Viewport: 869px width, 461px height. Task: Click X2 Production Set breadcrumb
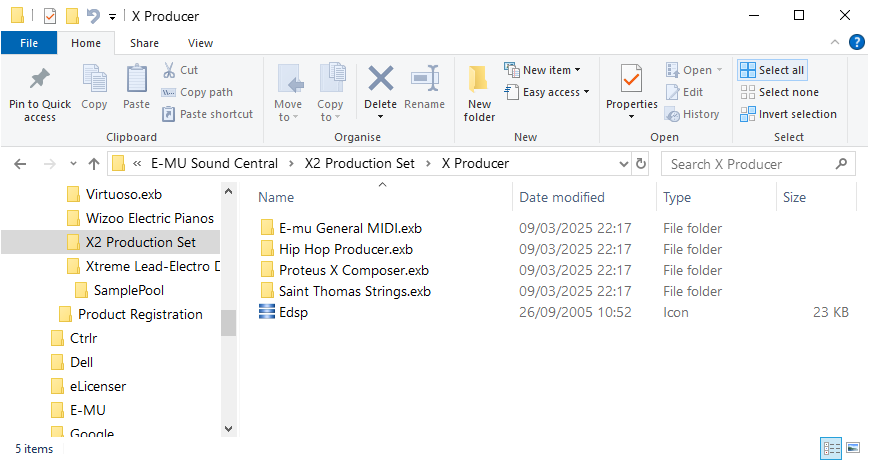[x=360, y=163]
